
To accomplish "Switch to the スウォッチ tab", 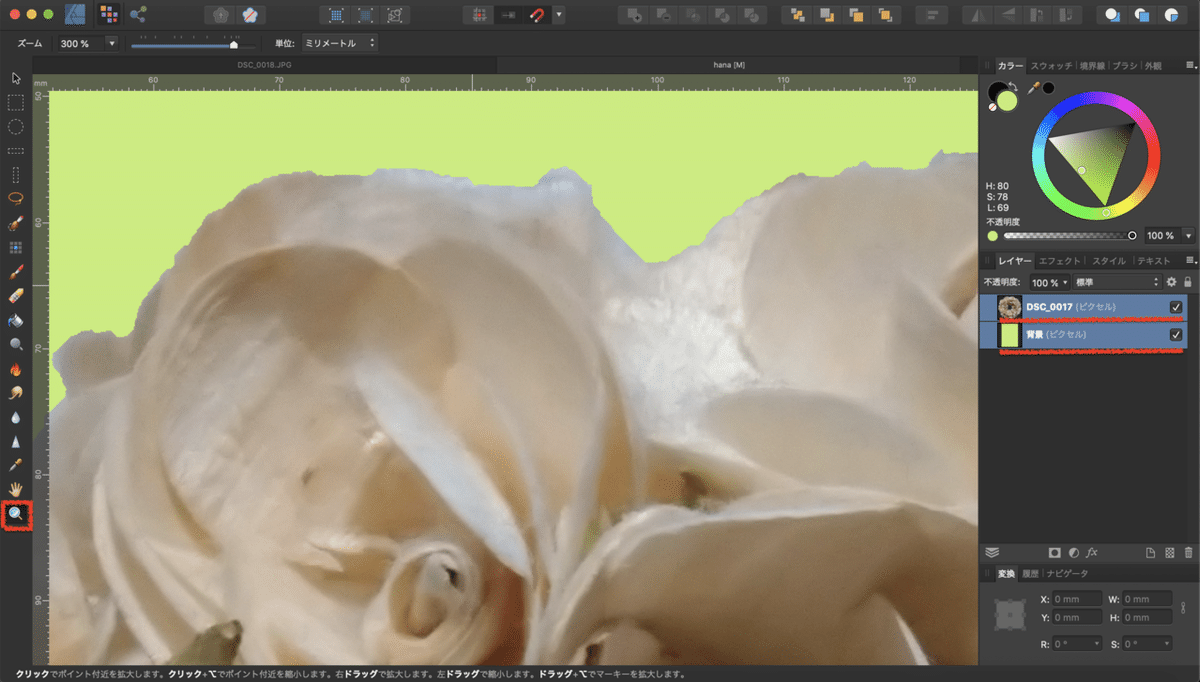I will [x=1052, y=66].
